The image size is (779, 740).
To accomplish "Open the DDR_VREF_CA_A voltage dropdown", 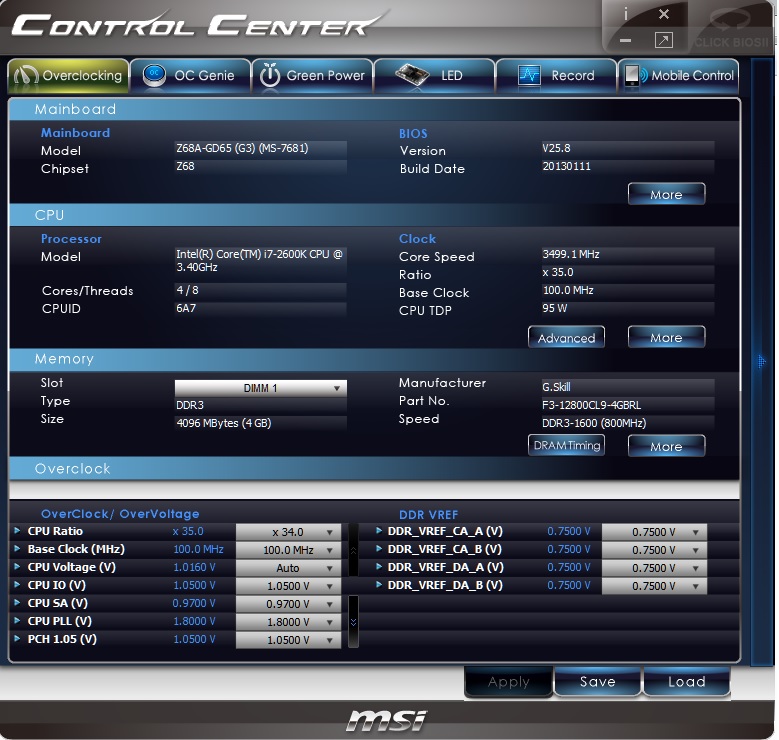I will [x=654, y=532].
